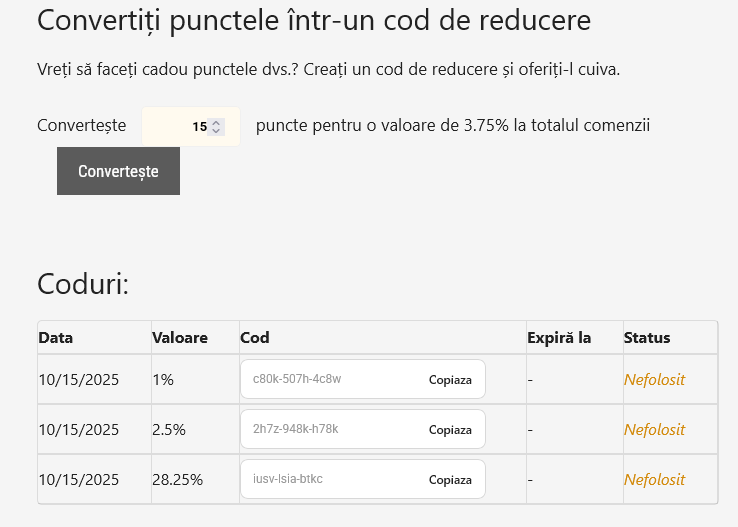Click the points number input field
The height and width of the screenshot is (527, 738).
click(x=178, y=127)
